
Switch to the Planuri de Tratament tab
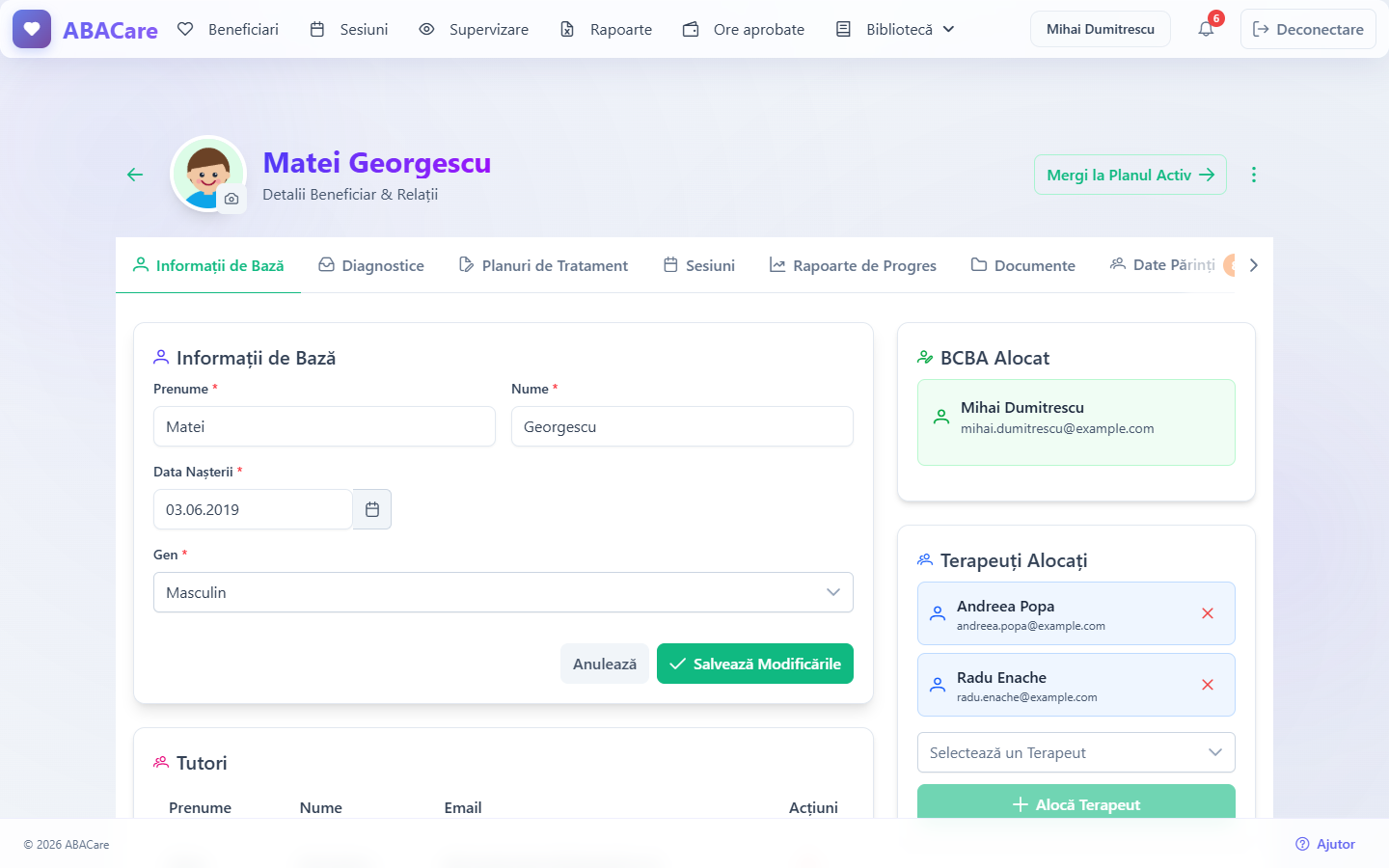[x=543, y=265]
